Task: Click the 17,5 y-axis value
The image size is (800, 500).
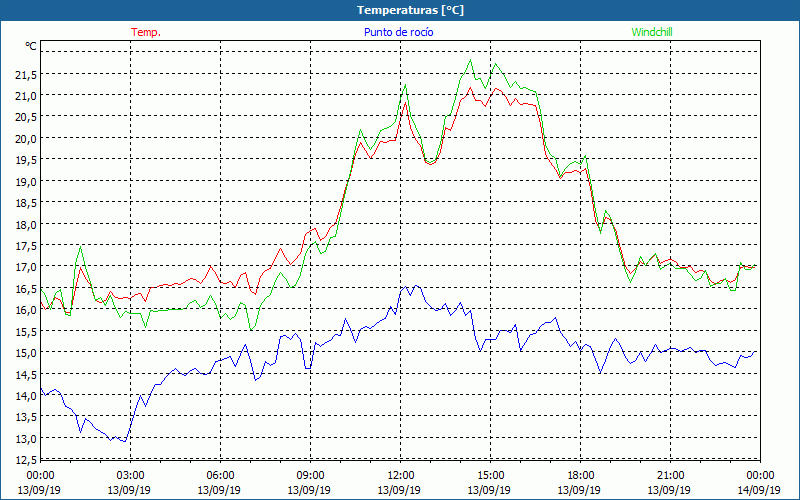Action: click(x=26, y=245)
